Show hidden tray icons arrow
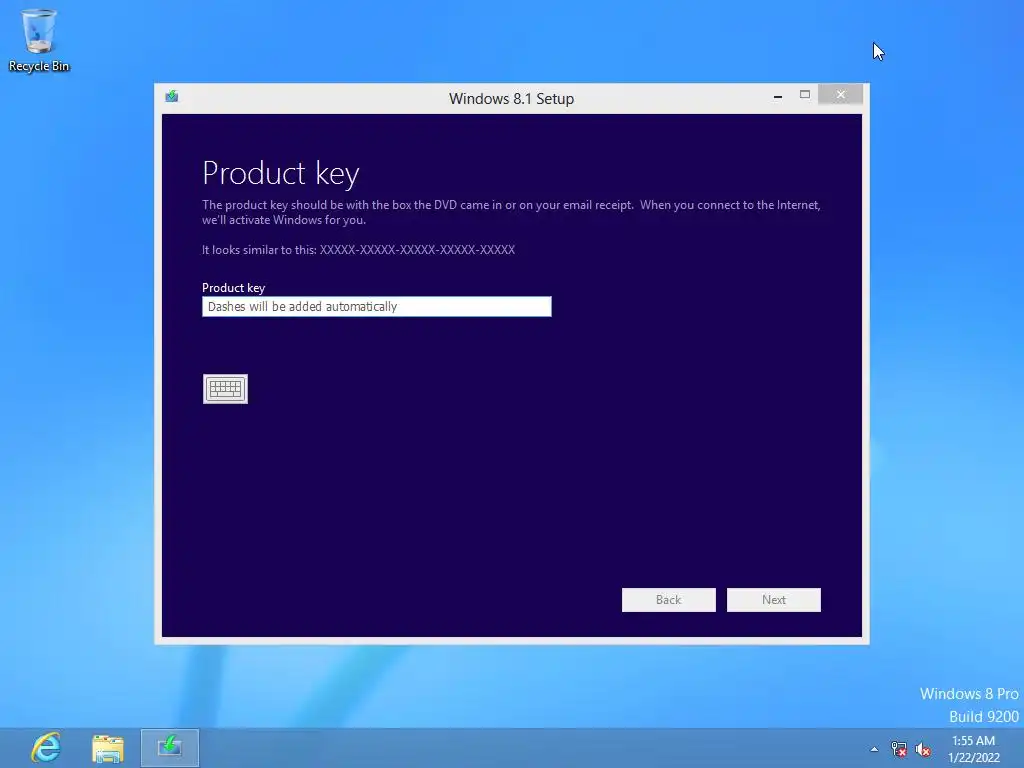1024x768 pixels. coord(874,749)
